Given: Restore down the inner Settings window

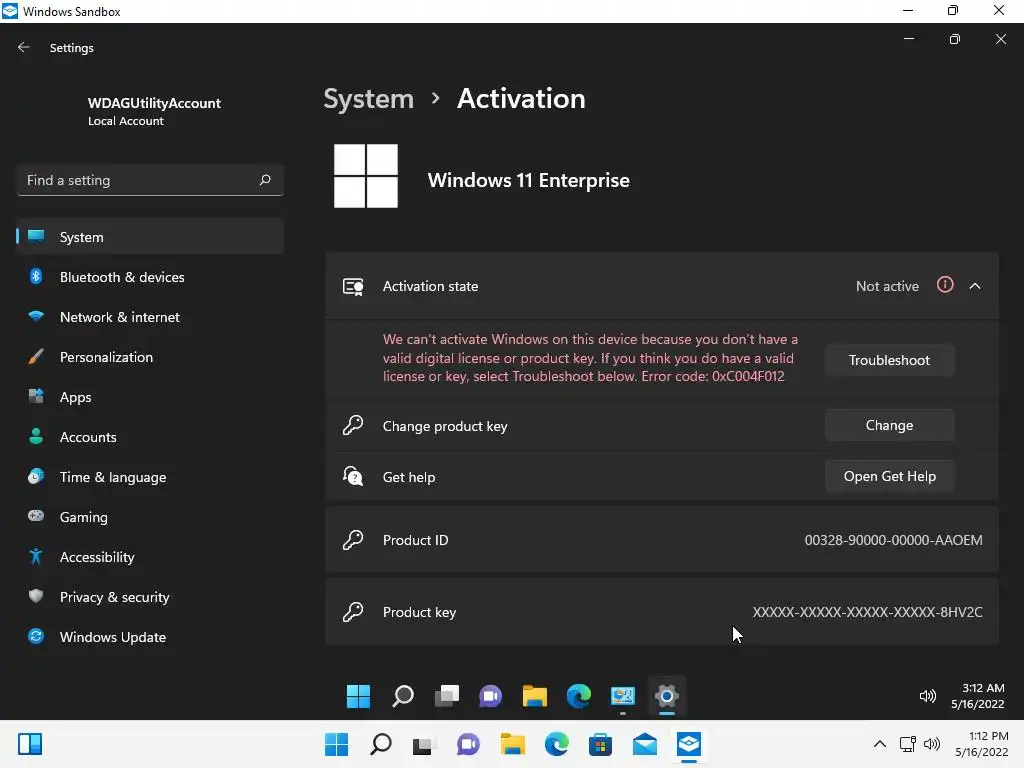Looking at the screenshot, I should tap(955, 39).
